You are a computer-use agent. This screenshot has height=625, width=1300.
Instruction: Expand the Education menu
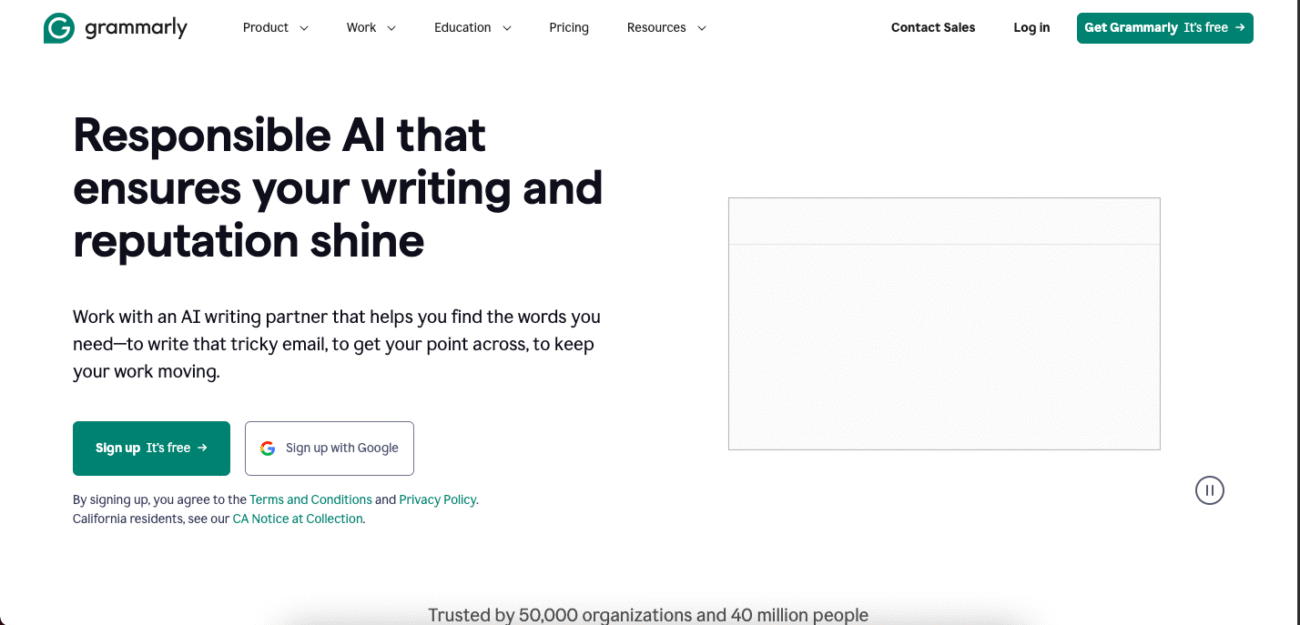click(473, 28)
